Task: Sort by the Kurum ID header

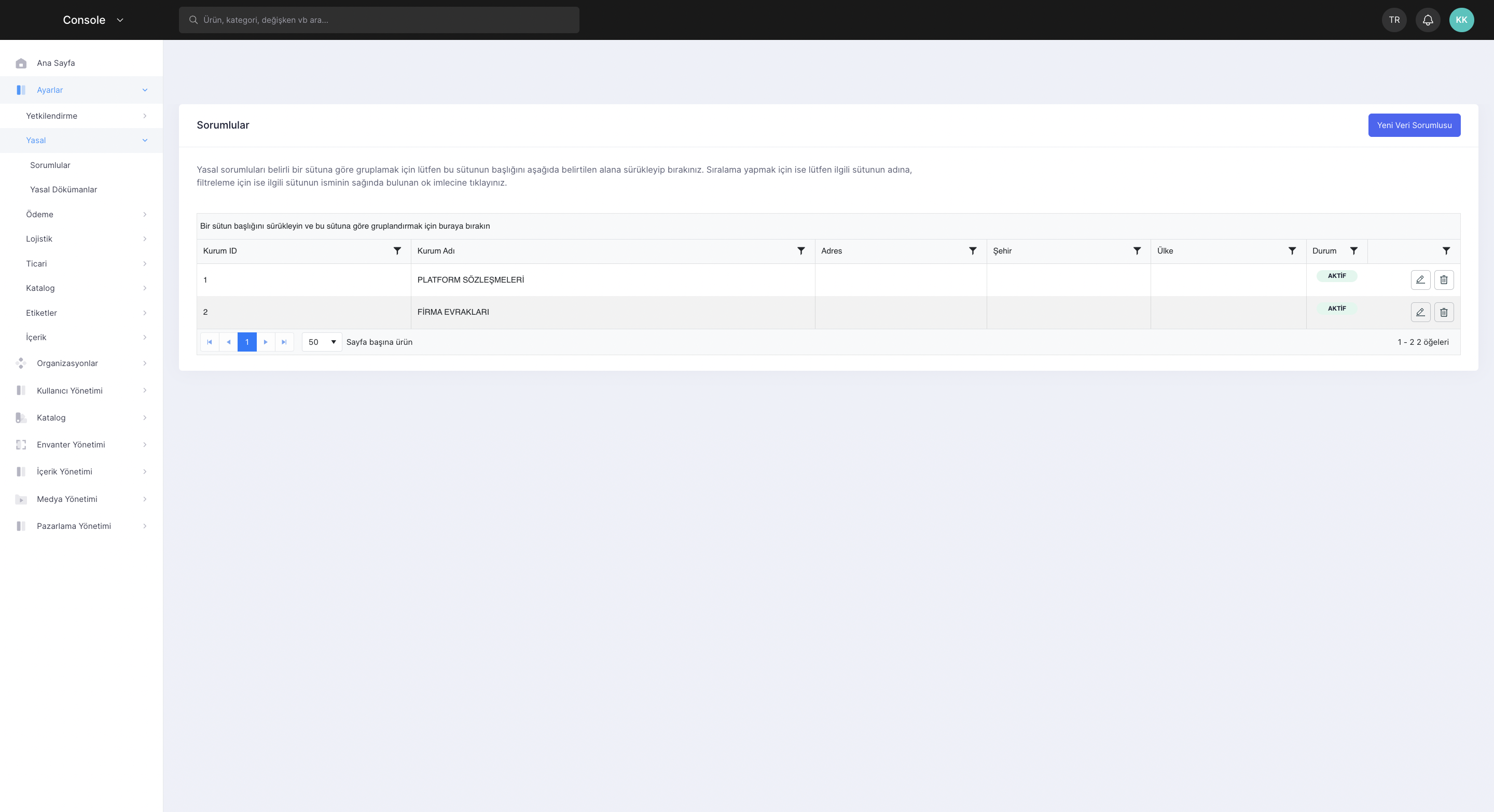Action: (220, 251)
